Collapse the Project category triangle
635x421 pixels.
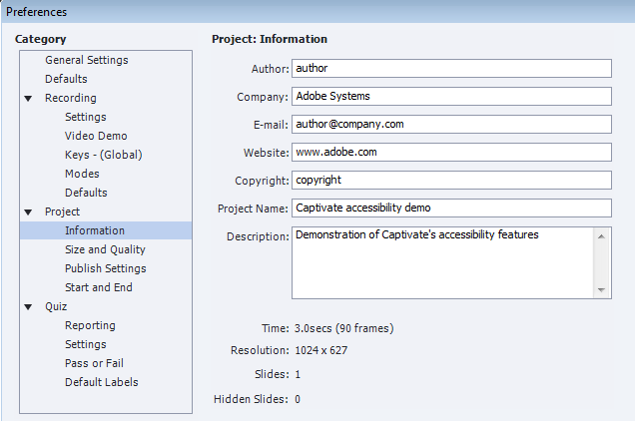[28, 212]
